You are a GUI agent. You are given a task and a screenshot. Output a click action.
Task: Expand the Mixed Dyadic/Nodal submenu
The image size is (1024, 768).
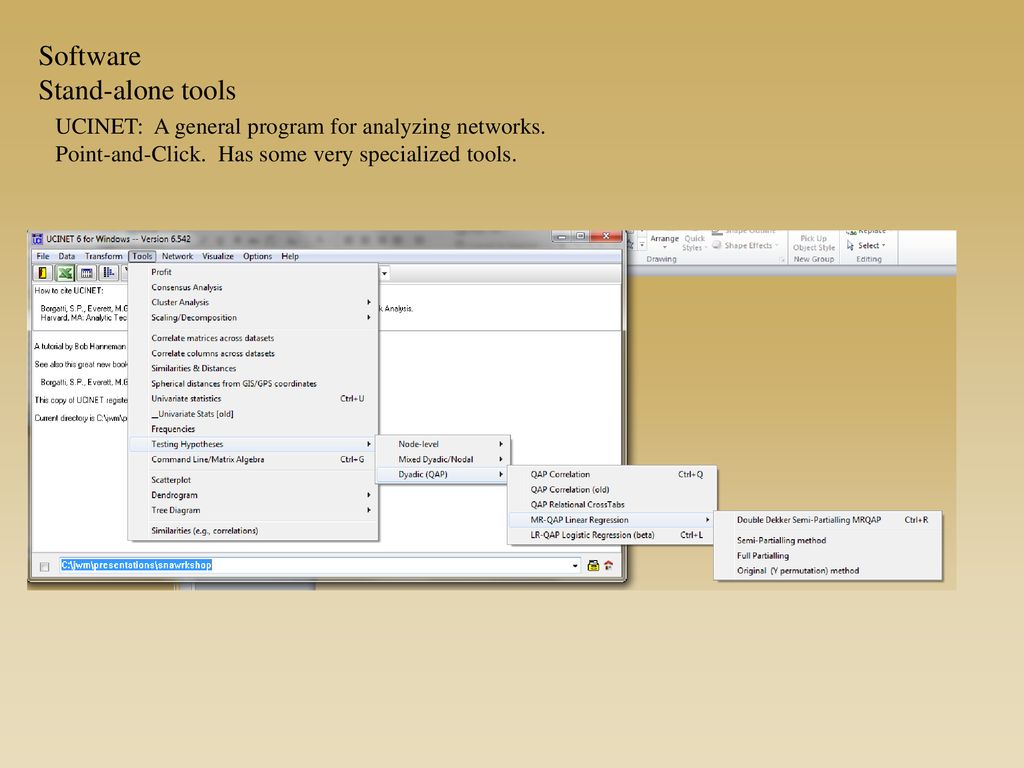click(501, 459)
